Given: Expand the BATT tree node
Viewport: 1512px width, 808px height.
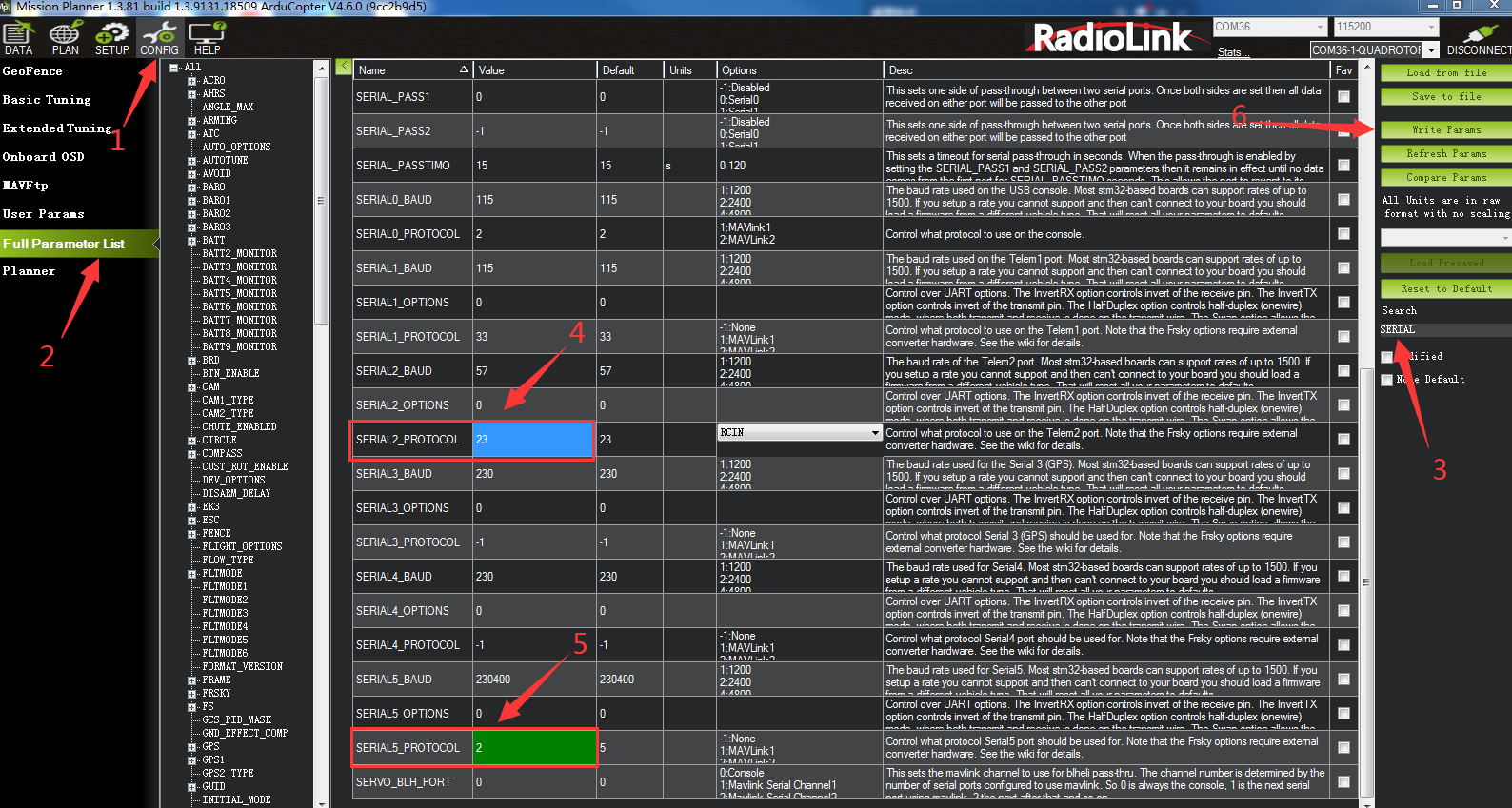Looking at the screenshot, I should 192,241.
